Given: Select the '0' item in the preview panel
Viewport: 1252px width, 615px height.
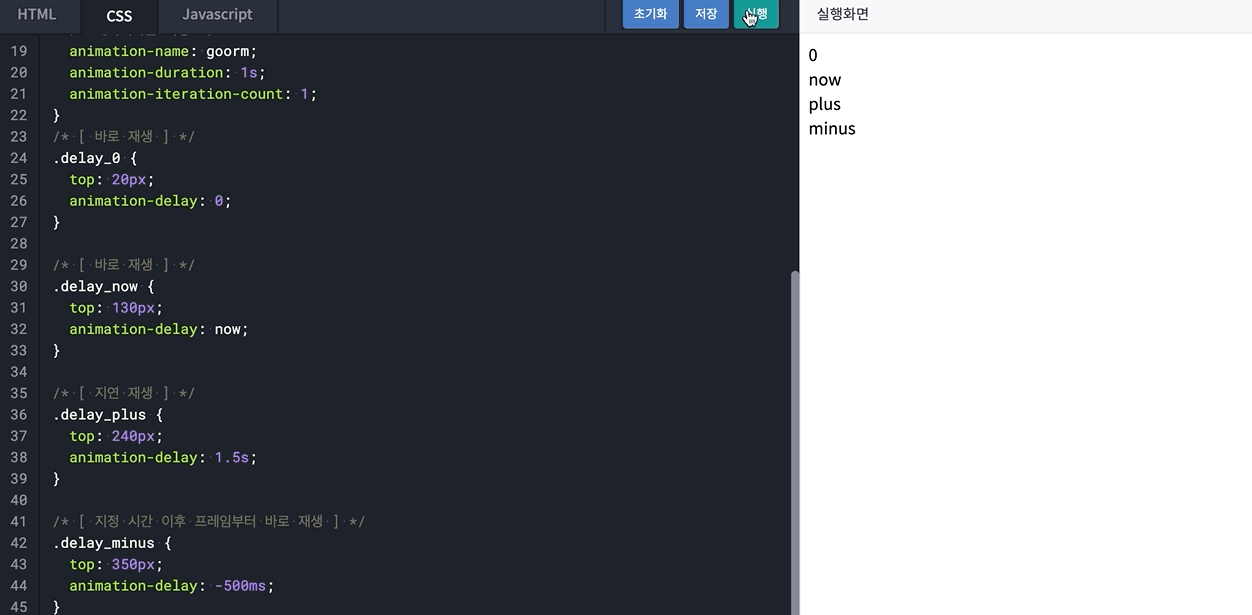Looking at the screenshot, I should (x=814, y=55).
